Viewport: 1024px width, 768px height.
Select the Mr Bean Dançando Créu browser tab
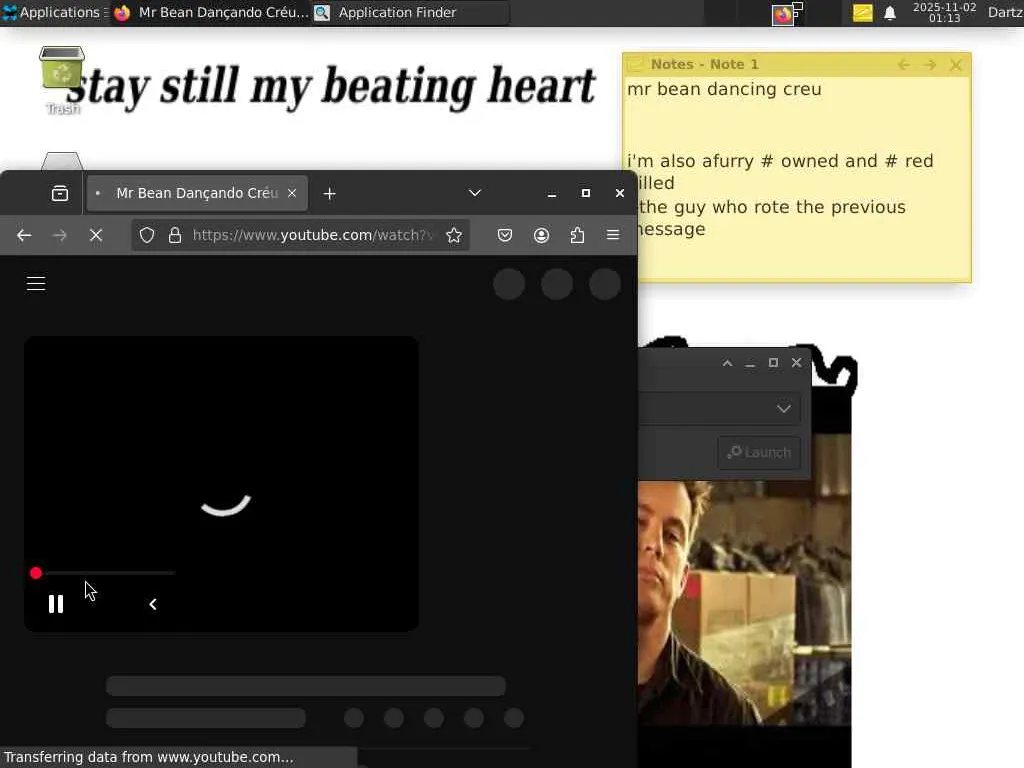tap(197, 193)
